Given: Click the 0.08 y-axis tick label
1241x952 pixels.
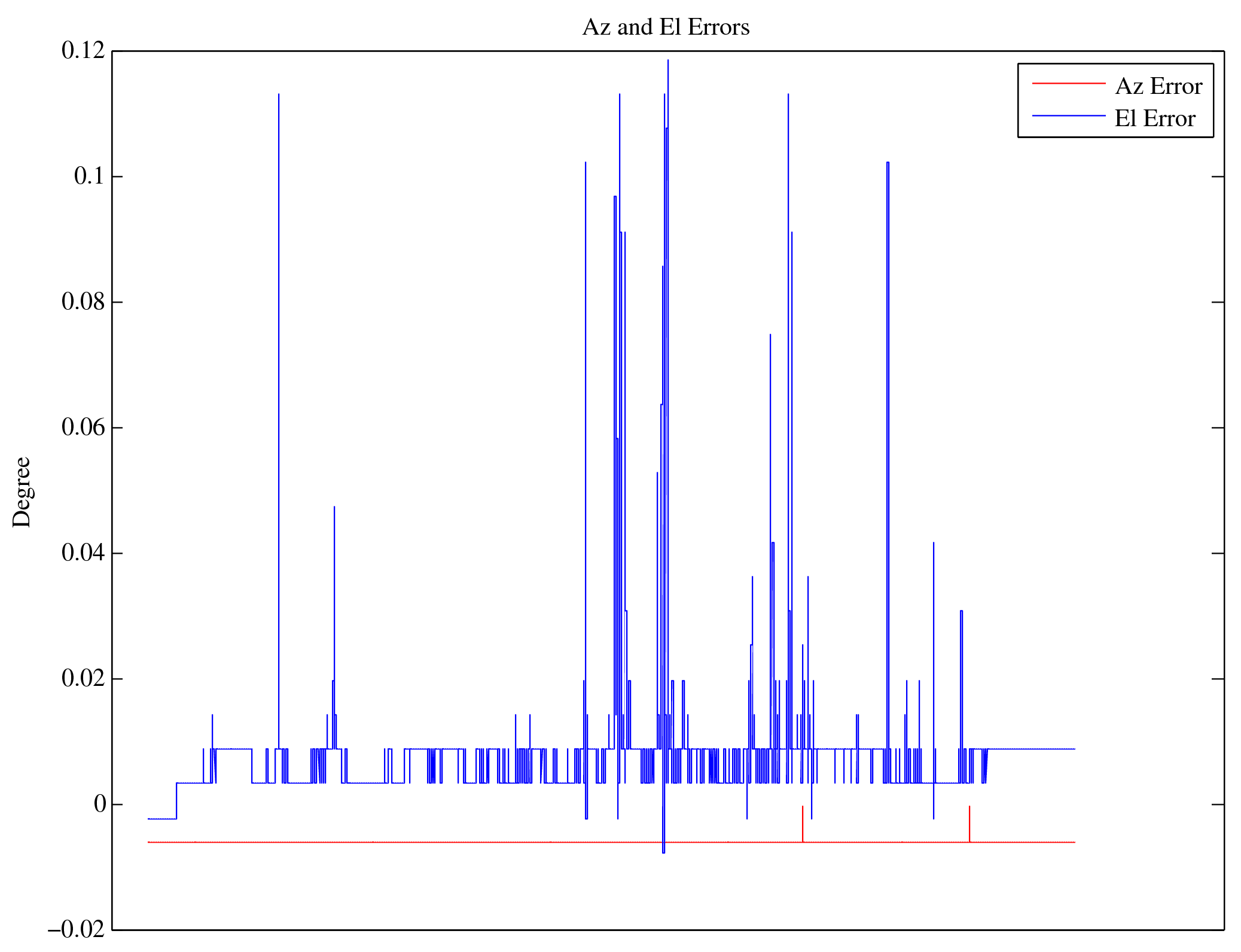Looking at the screenshot, I should point(83,302).
